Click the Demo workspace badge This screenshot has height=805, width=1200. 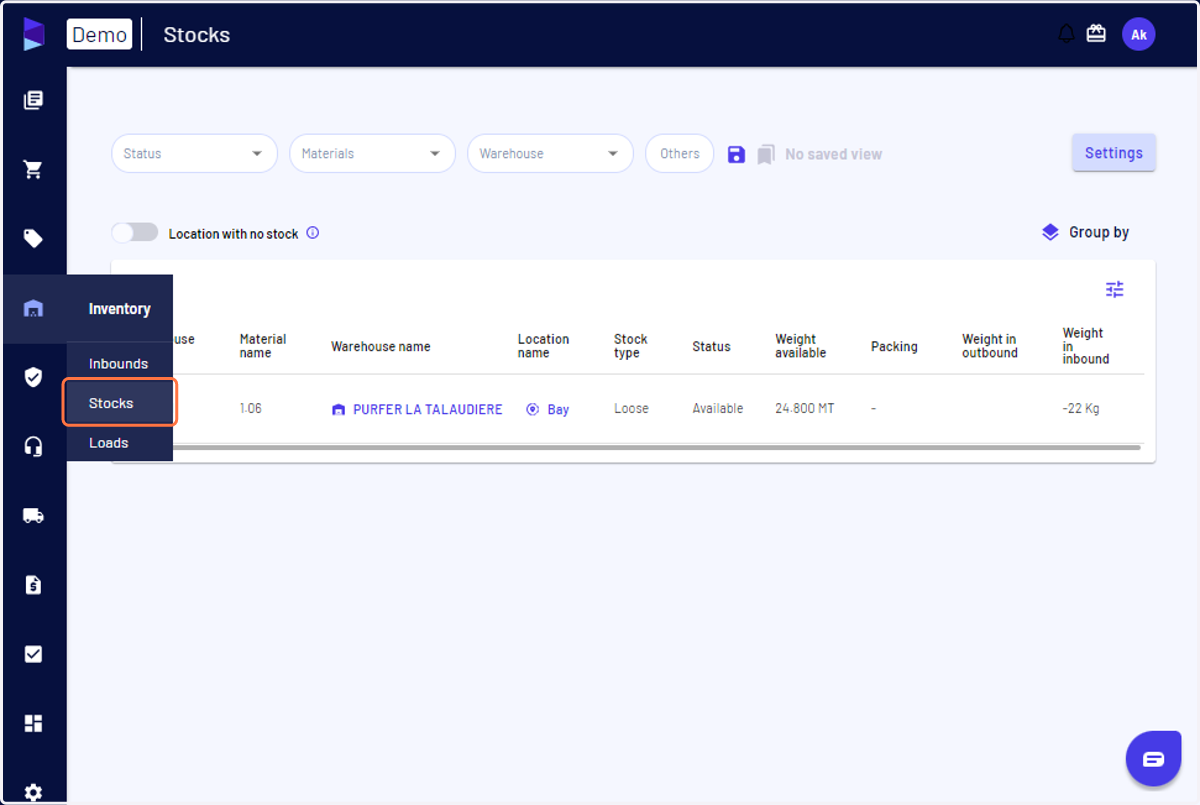[100, 34]
